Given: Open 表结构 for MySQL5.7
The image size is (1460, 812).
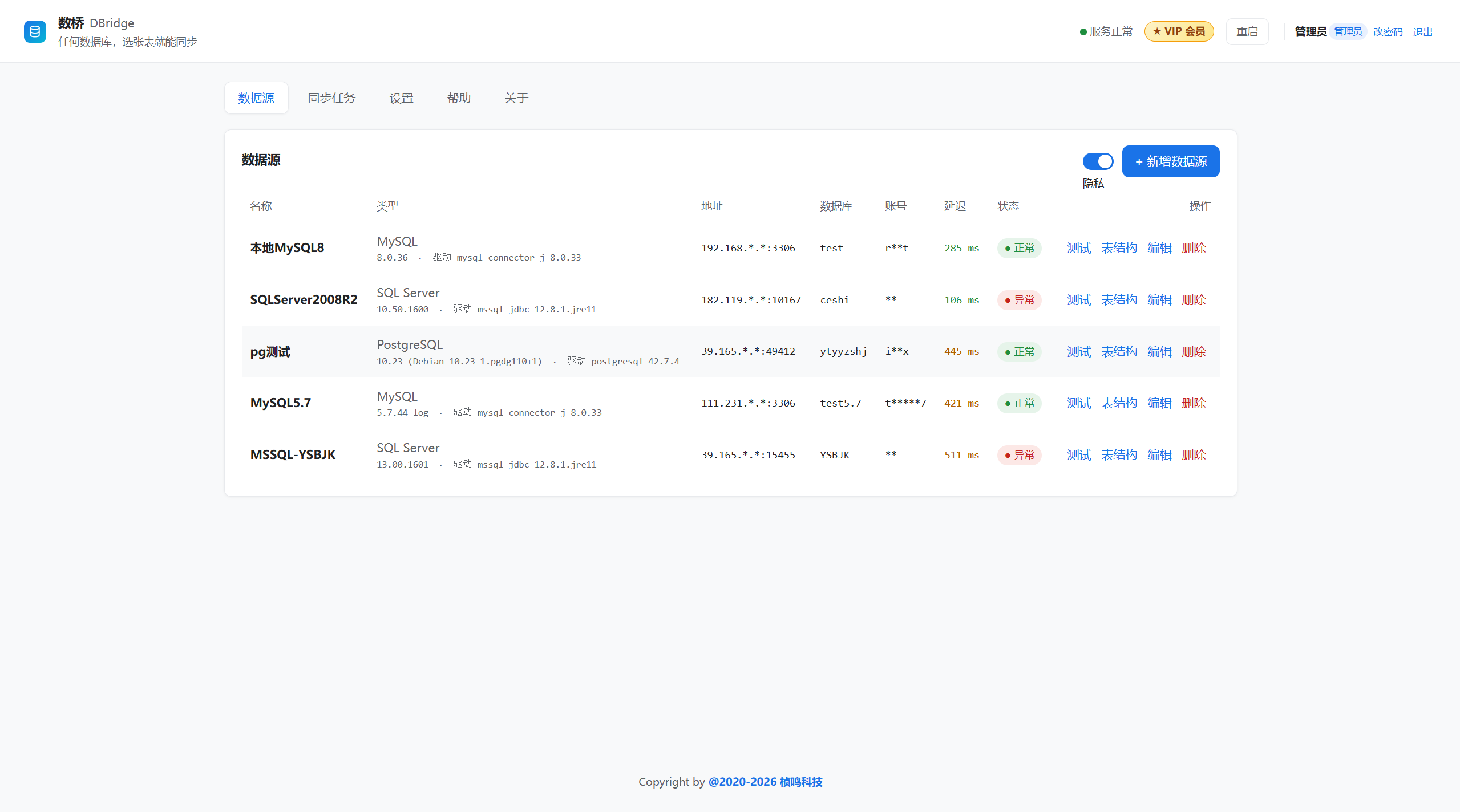Looking at the screenshot, I should [1119, 403].
